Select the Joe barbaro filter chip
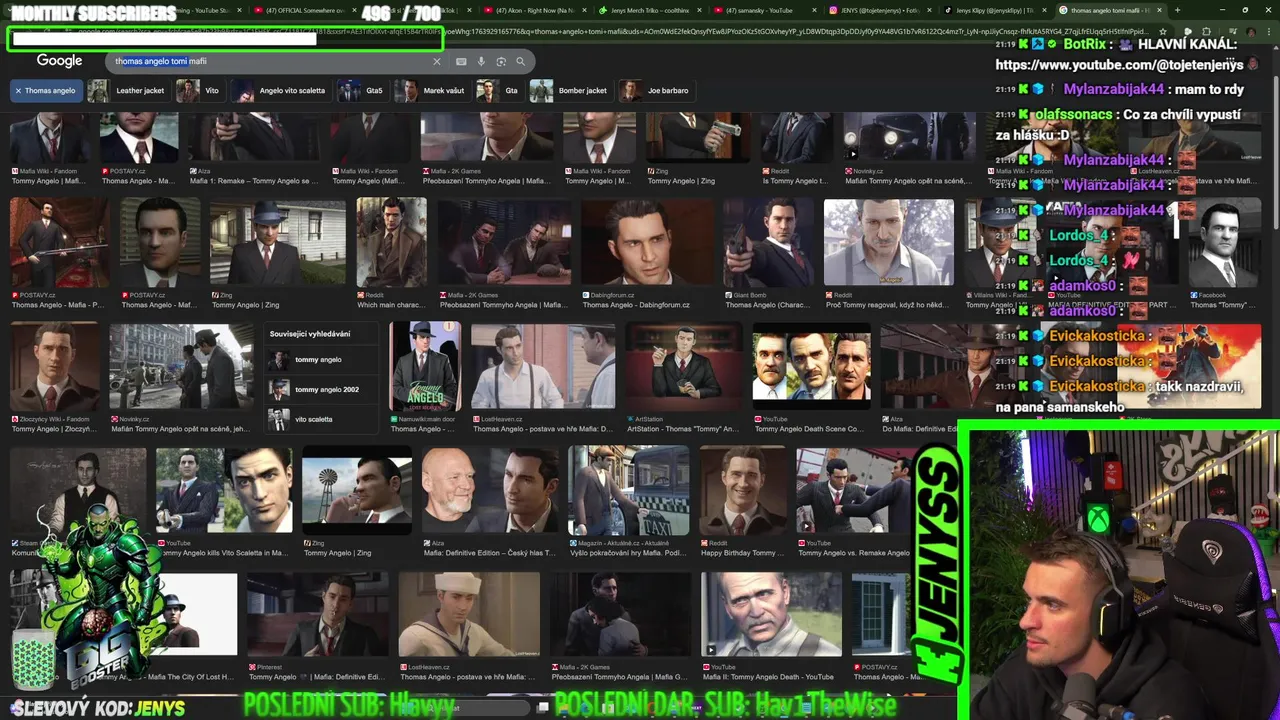1280x720 pixels. [655, 91]
